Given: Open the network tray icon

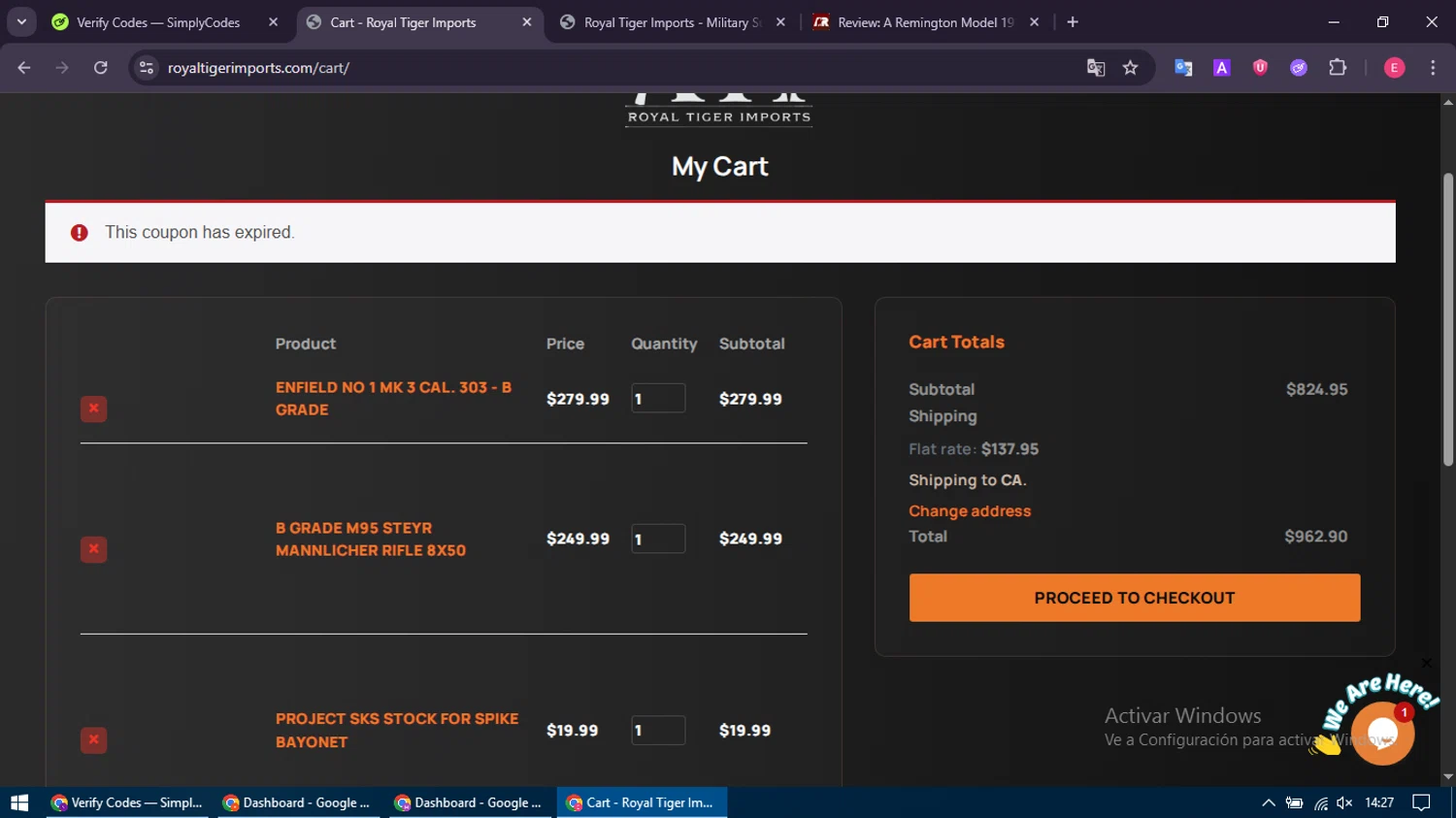Looking at the screenshot, I should click(x=1321, y=802).
